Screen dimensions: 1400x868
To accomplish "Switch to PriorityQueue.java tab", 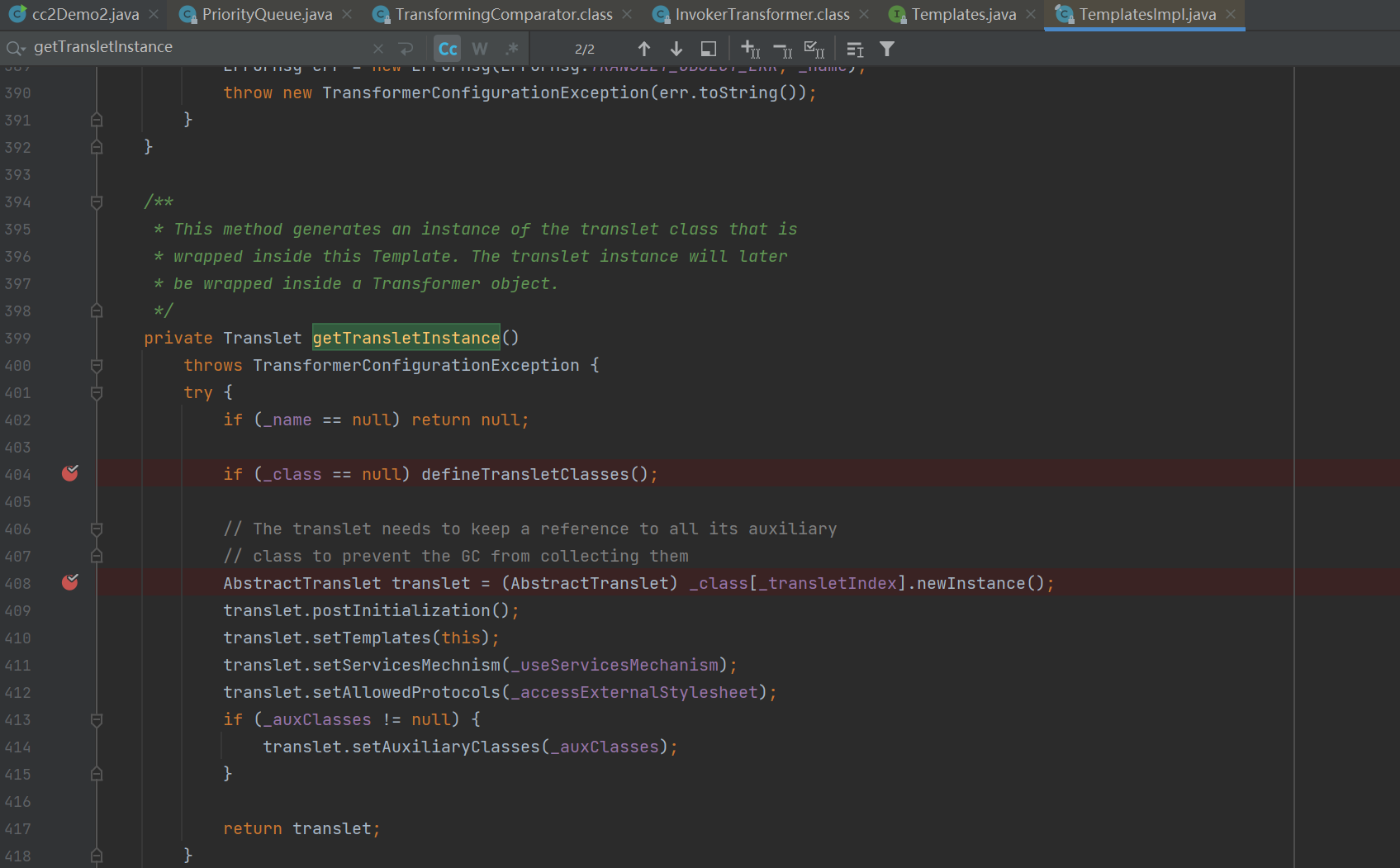I will [x=267, y=14].
